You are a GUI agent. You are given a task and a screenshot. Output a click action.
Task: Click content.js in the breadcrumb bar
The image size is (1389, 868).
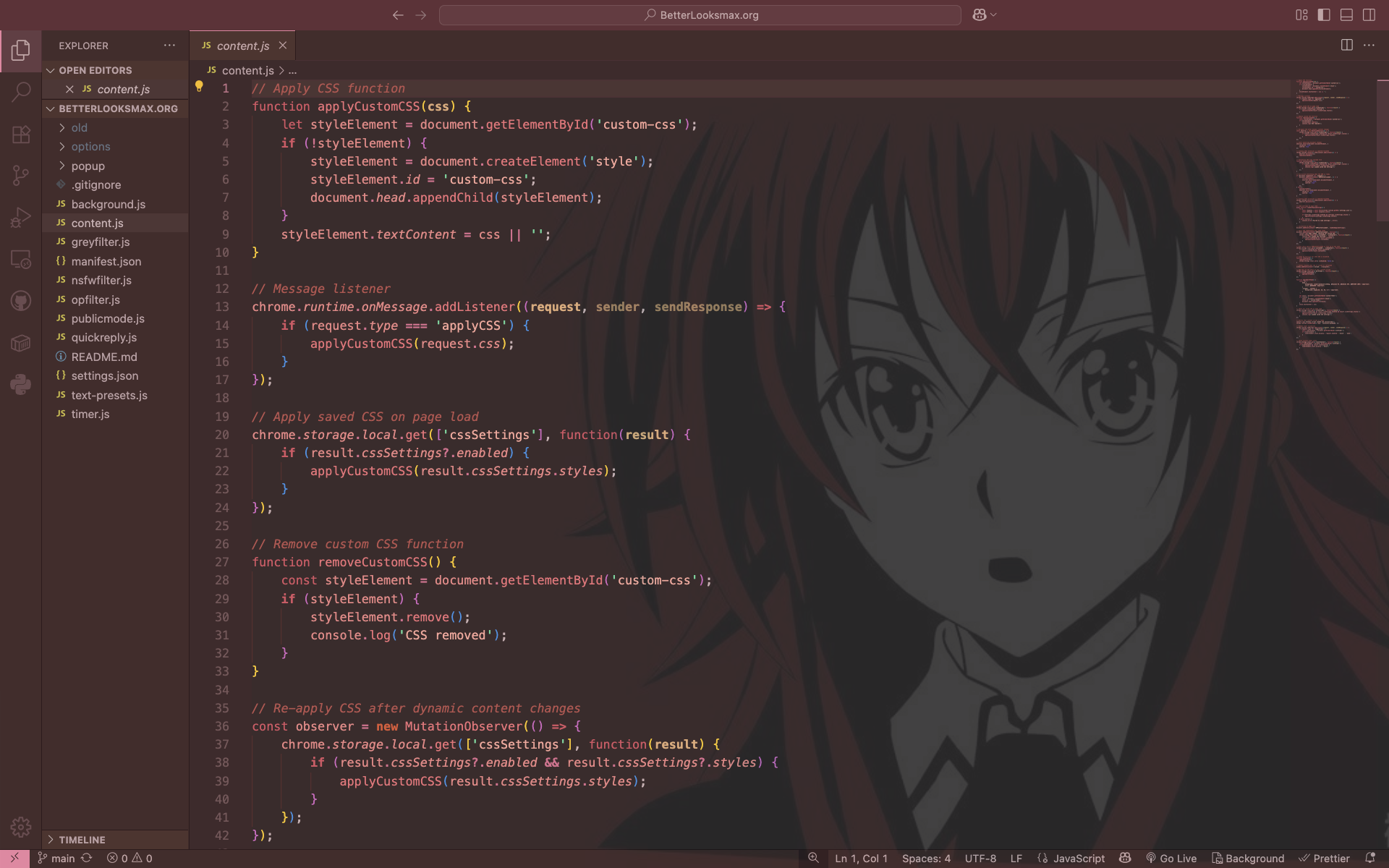point(247,70)
